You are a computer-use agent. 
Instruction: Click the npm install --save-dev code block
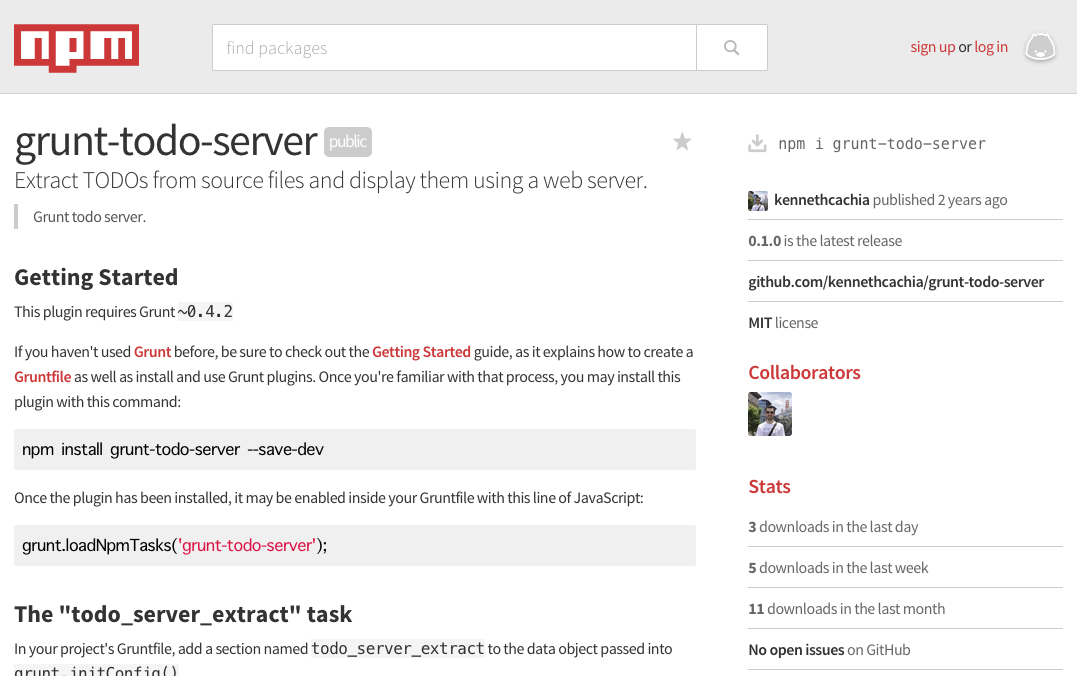[355, 449]
